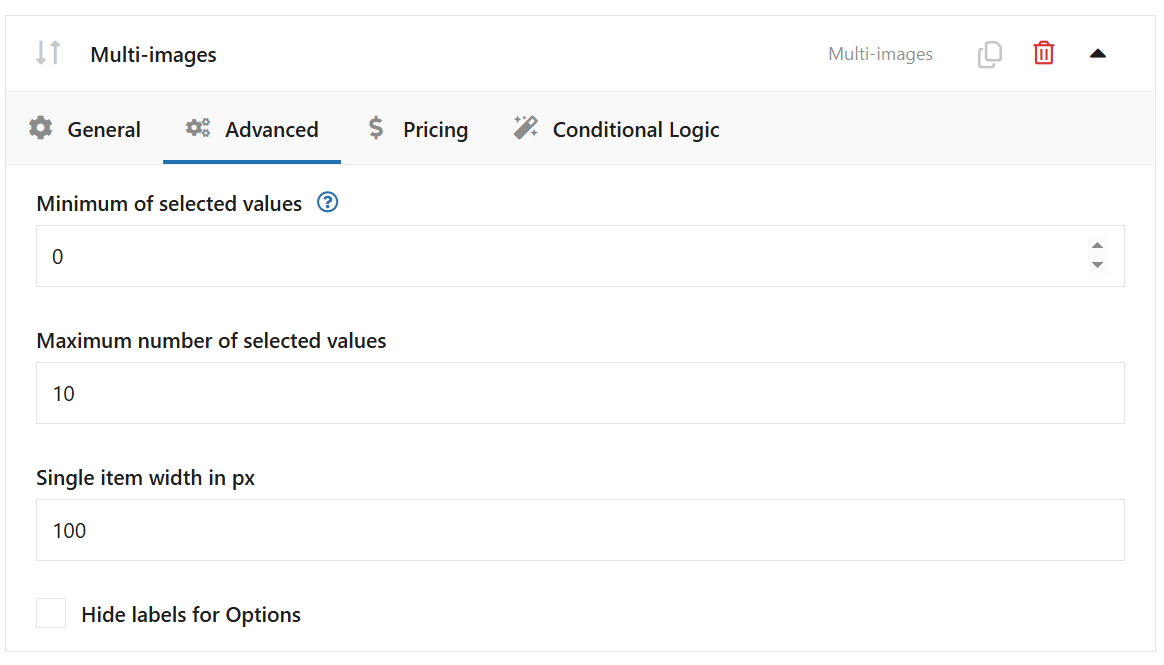The height and width of the screenshot is (665, 1164).
Task: Switch to the General tab
Action: tap(104, 129)
